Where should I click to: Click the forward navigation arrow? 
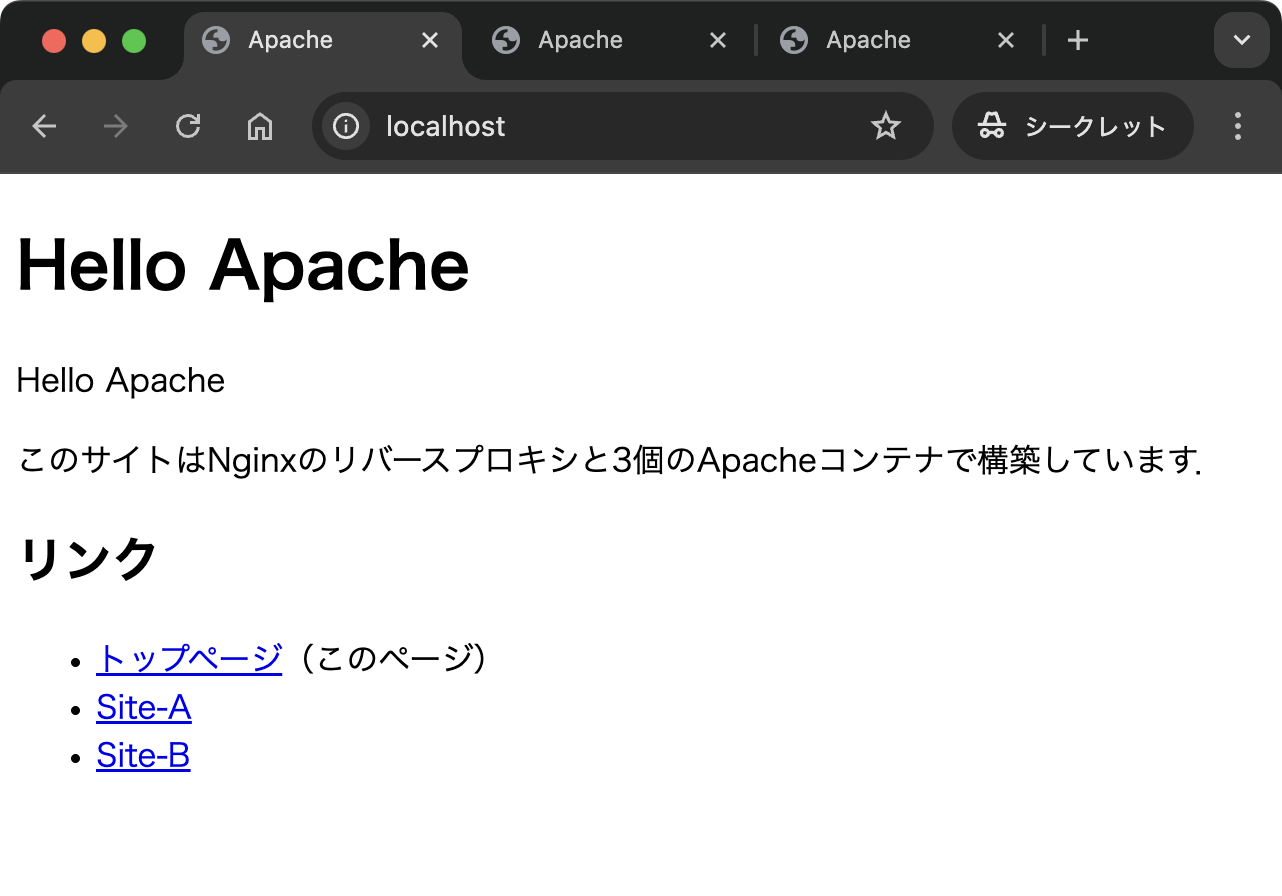point(116,126)
